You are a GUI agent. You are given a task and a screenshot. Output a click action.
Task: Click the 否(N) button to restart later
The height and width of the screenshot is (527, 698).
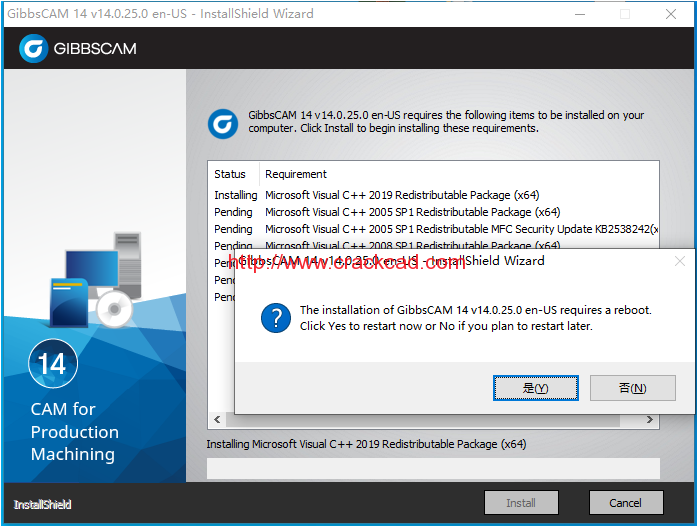[x=633, y=388]
